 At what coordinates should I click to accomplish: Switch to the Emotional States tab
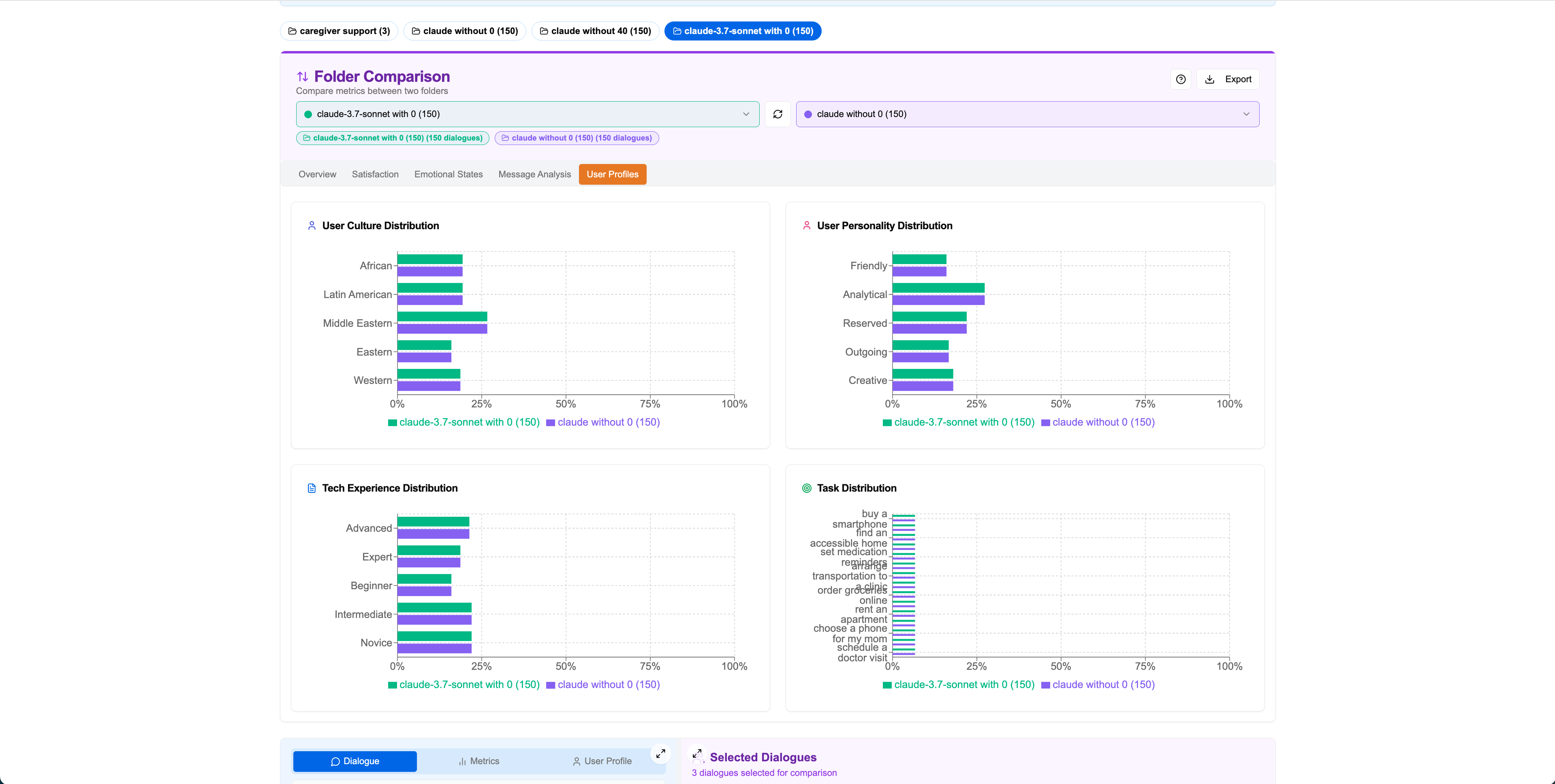(x=448, y=175)
